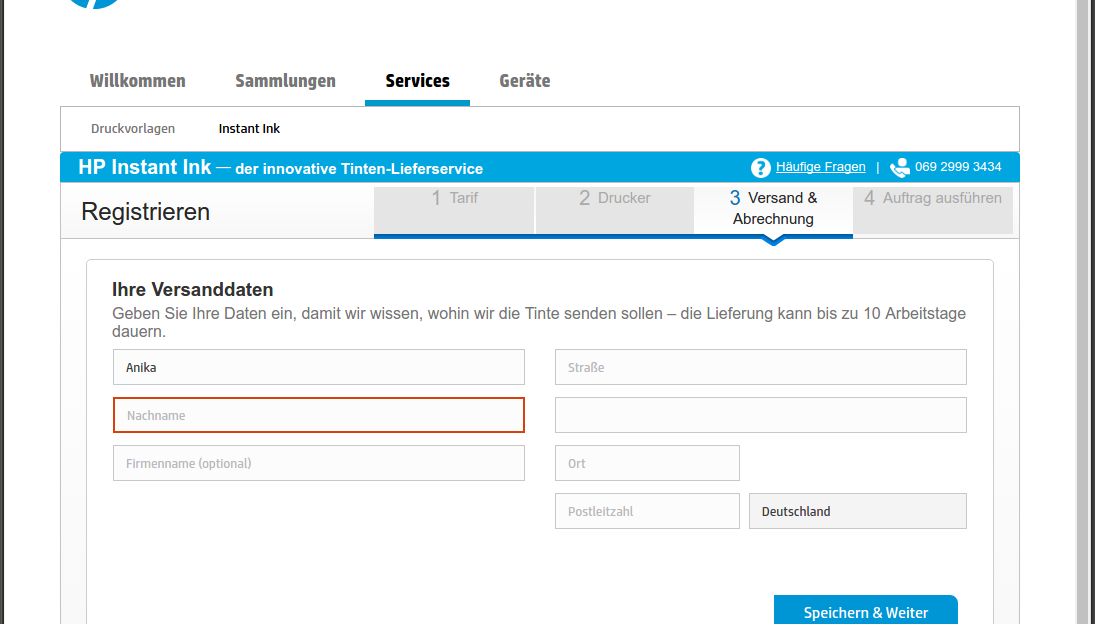
Task: Click the Ort city field
Action: tap(647, 463)
